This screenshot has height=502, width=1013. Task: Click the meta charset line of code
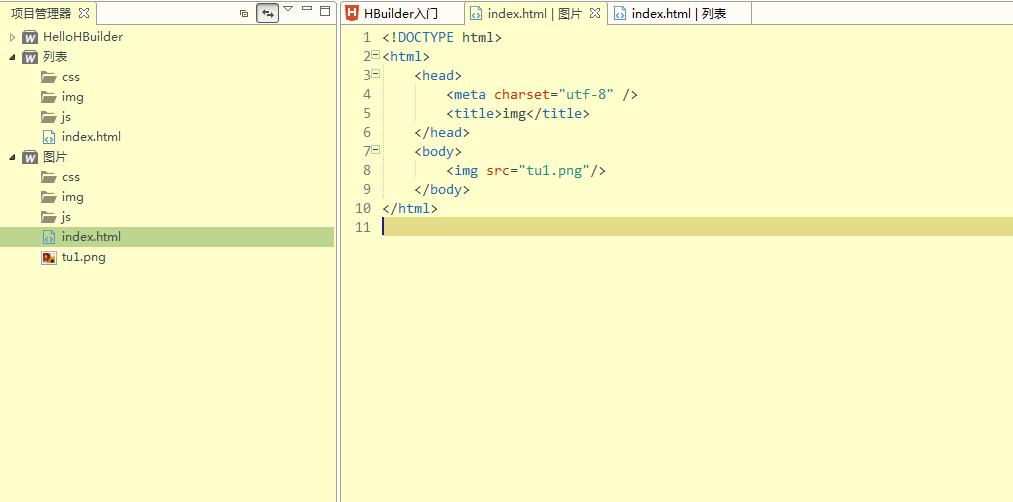click(x=542, y=94)
